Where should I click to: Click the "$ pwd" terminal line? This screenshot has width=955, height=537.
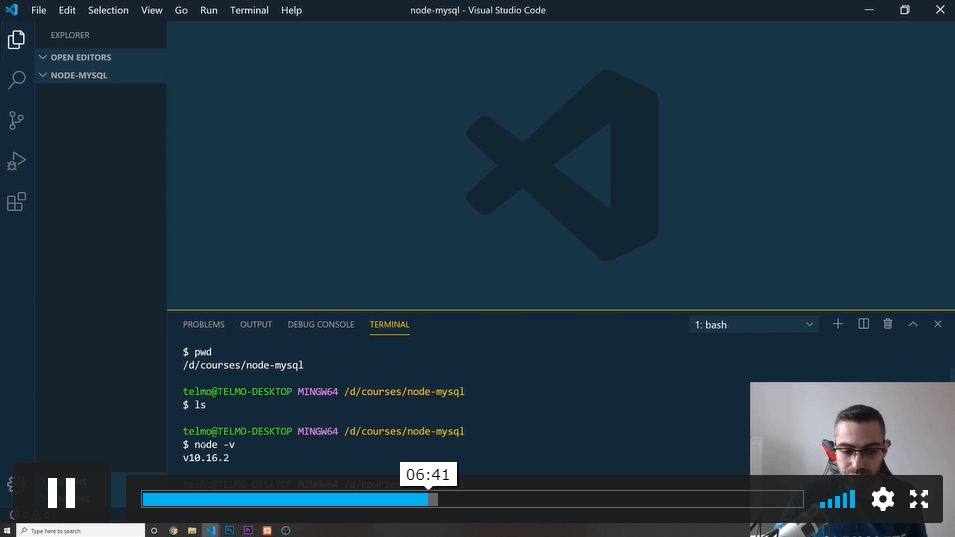(197, 352)
